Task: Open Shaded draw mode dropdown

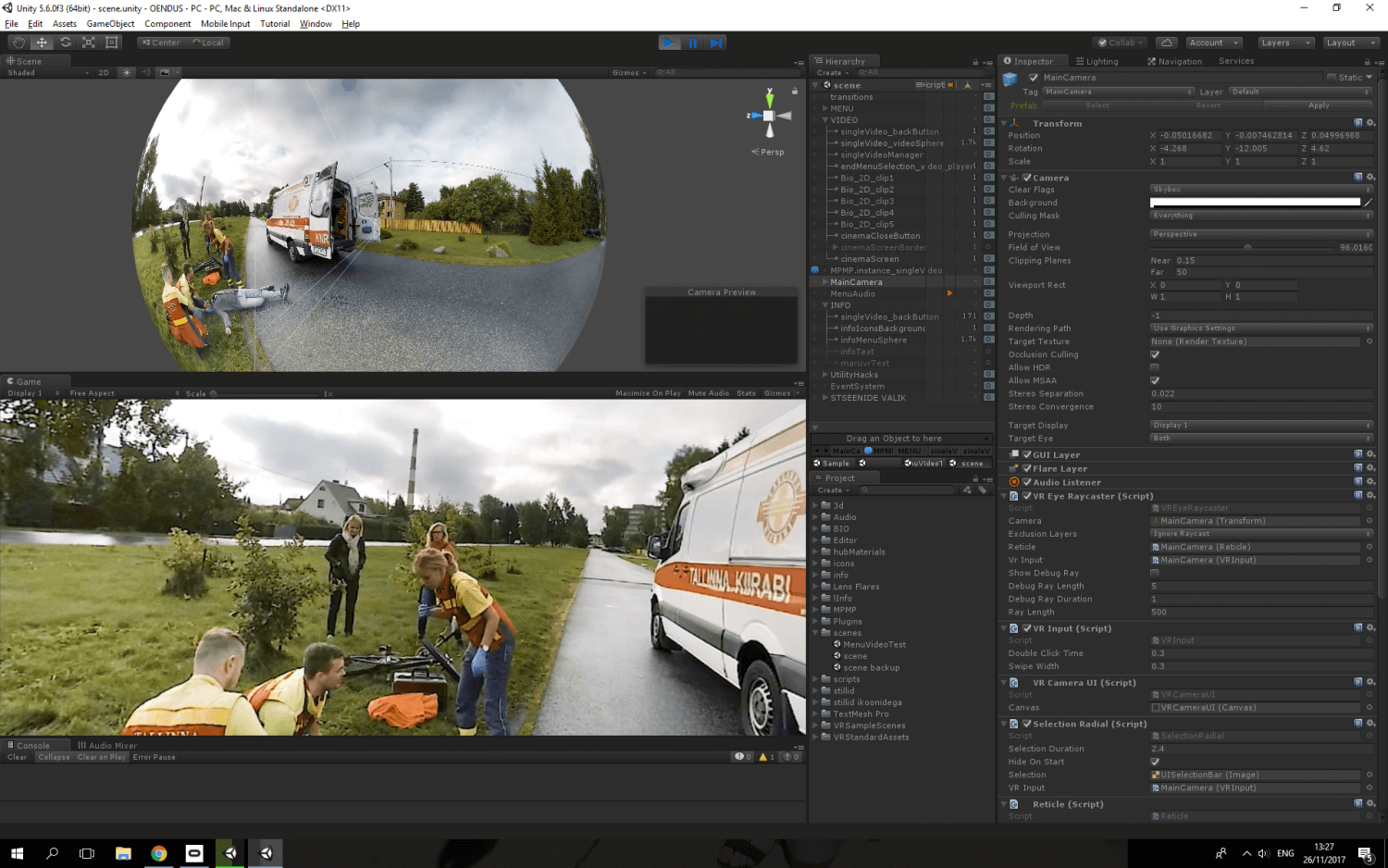Action: (48, 72)
